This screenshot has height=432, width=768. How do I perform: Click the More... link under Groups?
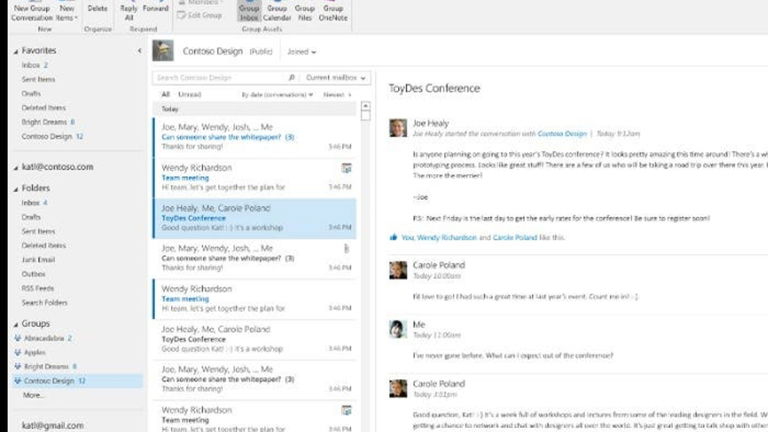[x=33, y=395]
